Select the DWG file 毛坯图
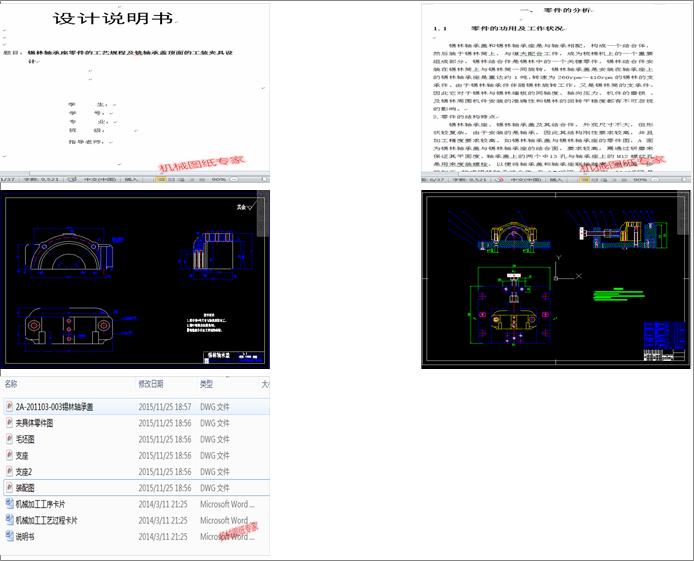The width and height of the screenshot is (694, 561). point(136,439)
